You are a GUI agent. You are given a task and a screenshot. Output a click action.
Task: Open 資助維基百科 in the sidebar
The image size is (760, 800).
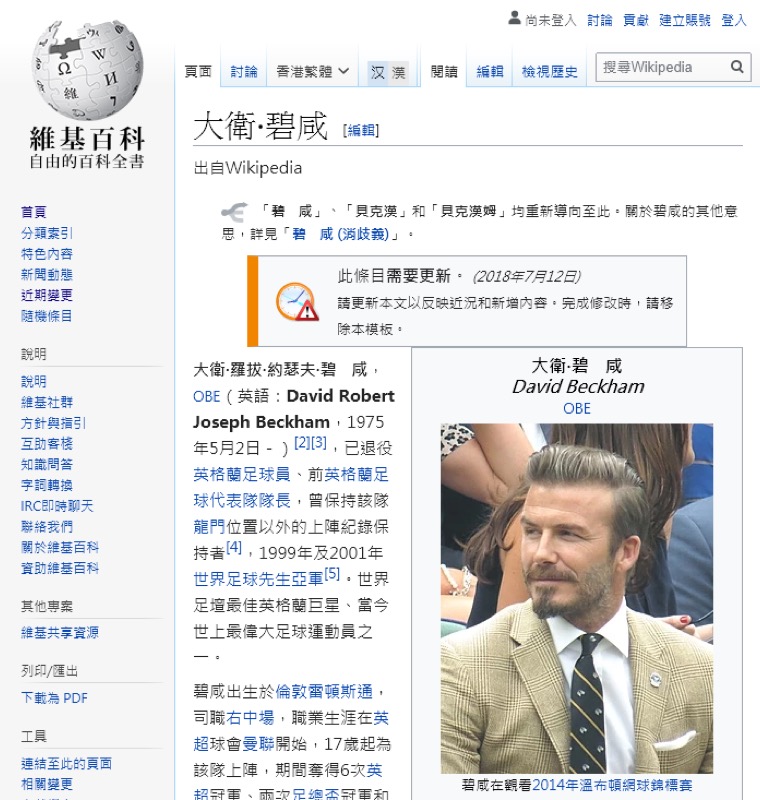tap(60, 568)
